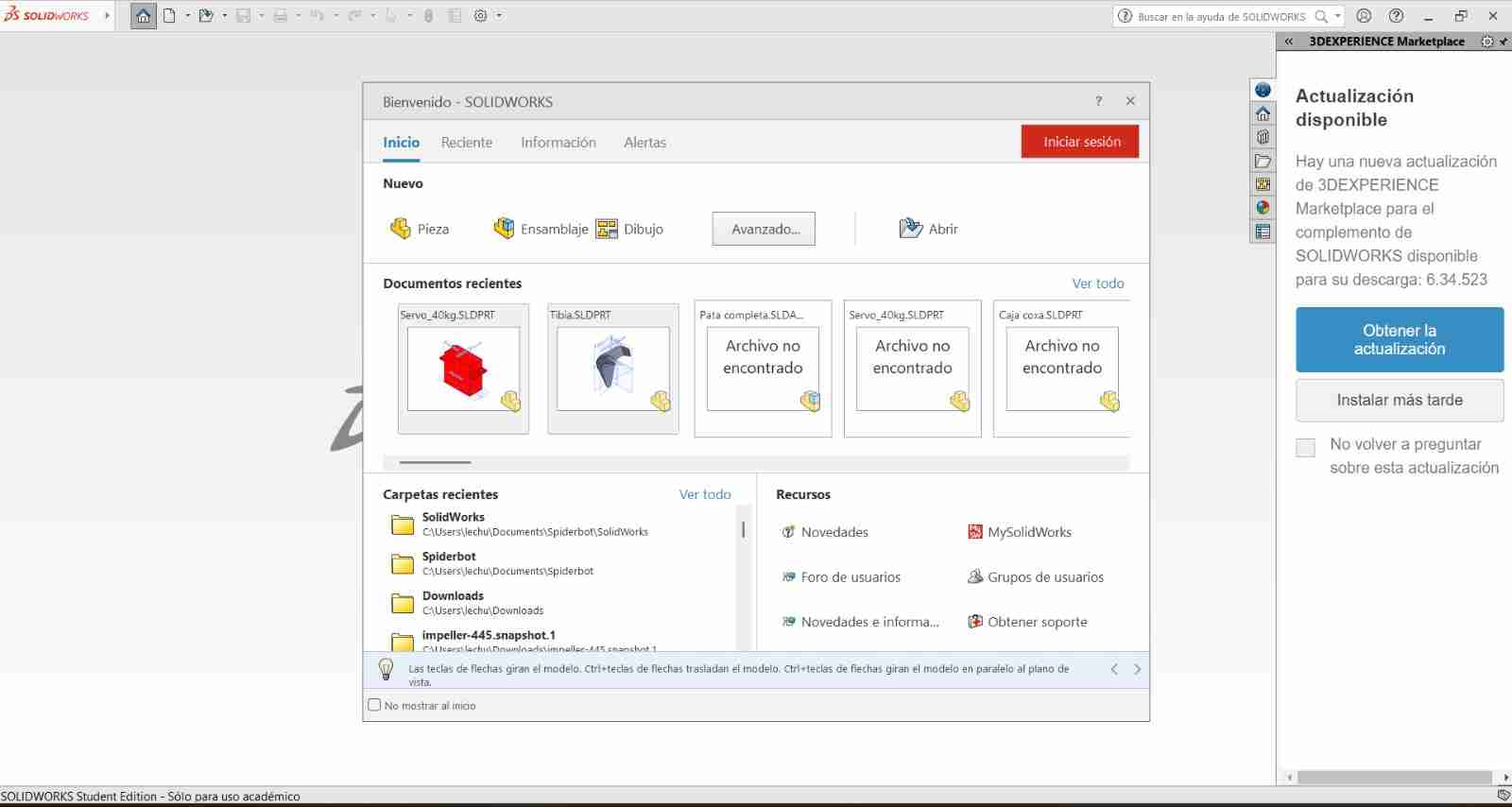Check 'No volver a preguntar' update checkbox
The image size is (1512, 807).
(1305, 448)
